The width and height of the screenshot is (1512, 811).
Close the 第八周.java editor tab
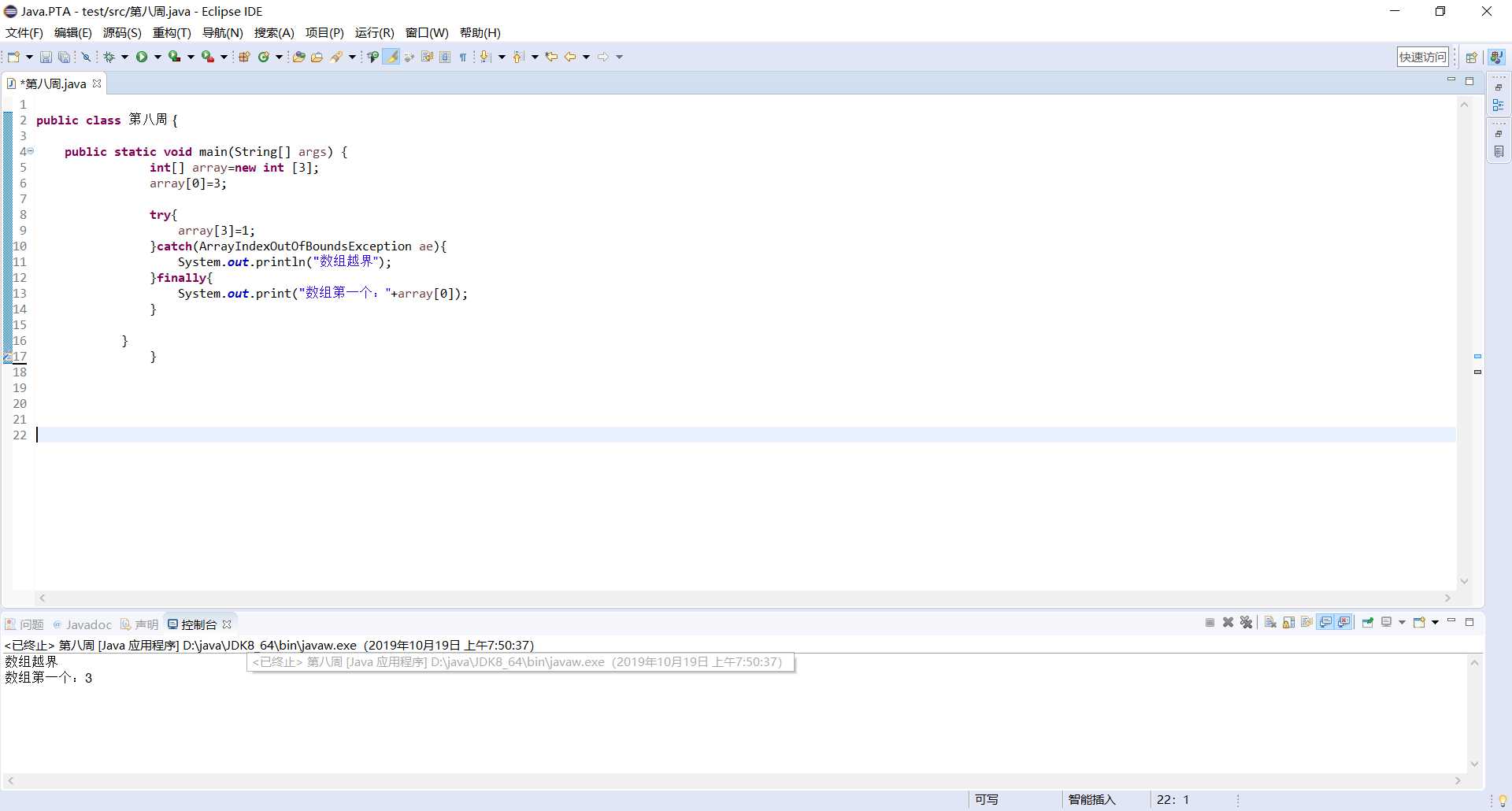tap(97, 83)
